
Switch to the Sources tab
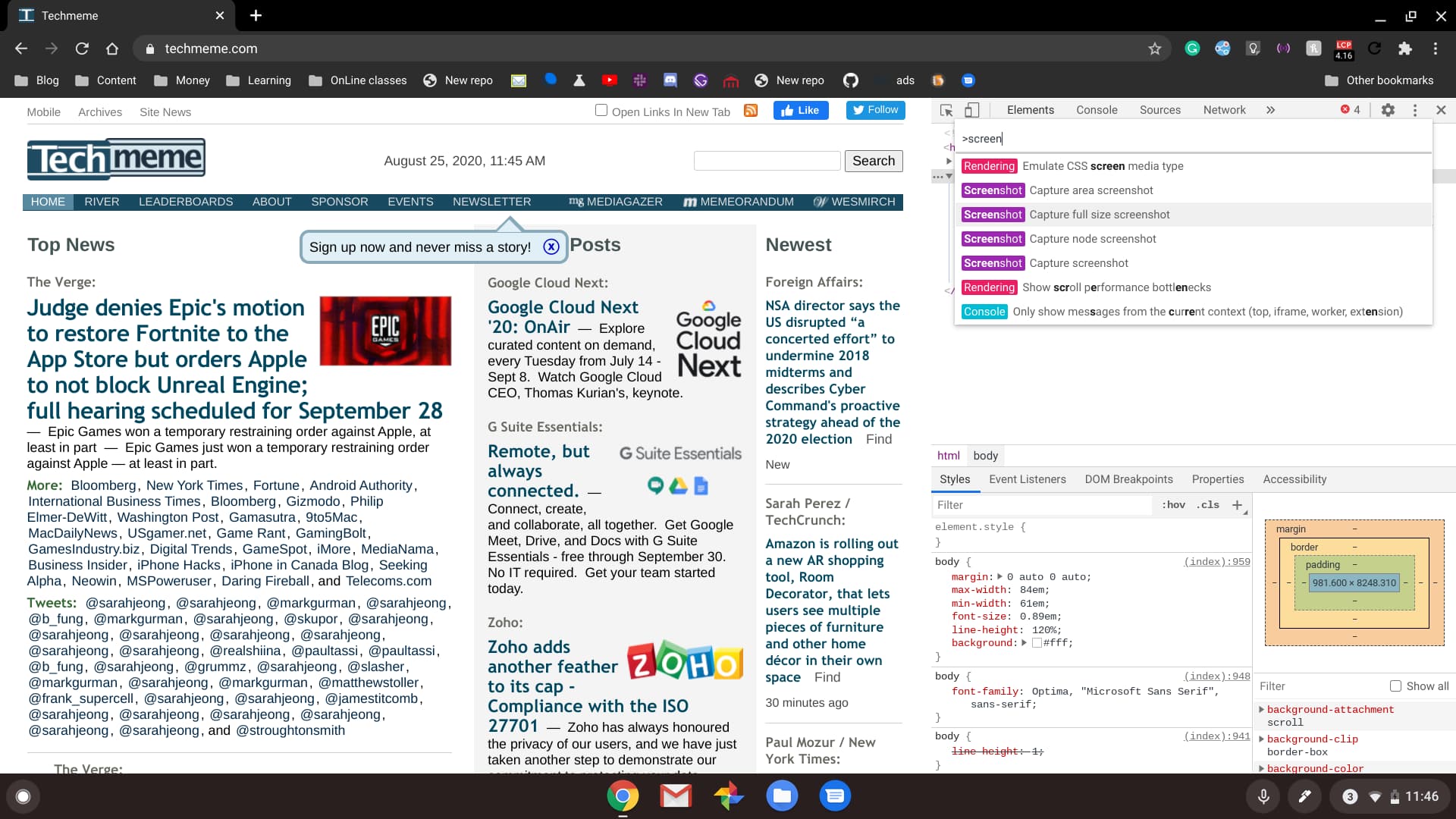1160,110
